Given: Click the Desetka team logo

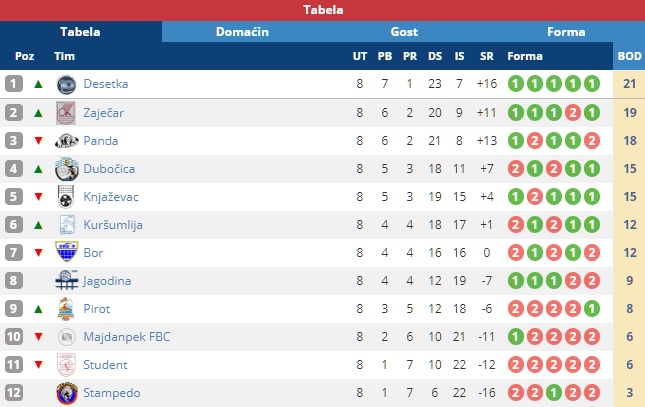Looking at the screenshot, I should (66, 84).
